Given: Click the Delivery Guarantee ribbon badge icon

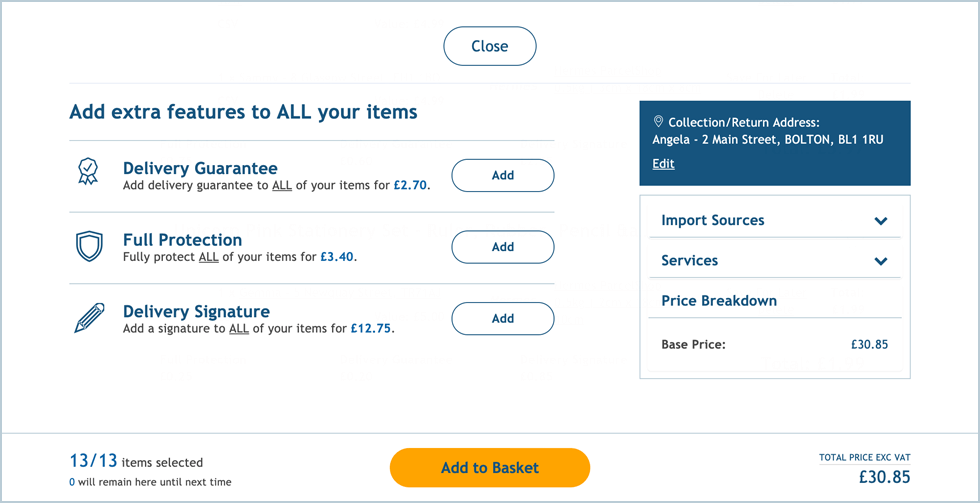Looking at the screenshot, I should click(x=89, y=173).
